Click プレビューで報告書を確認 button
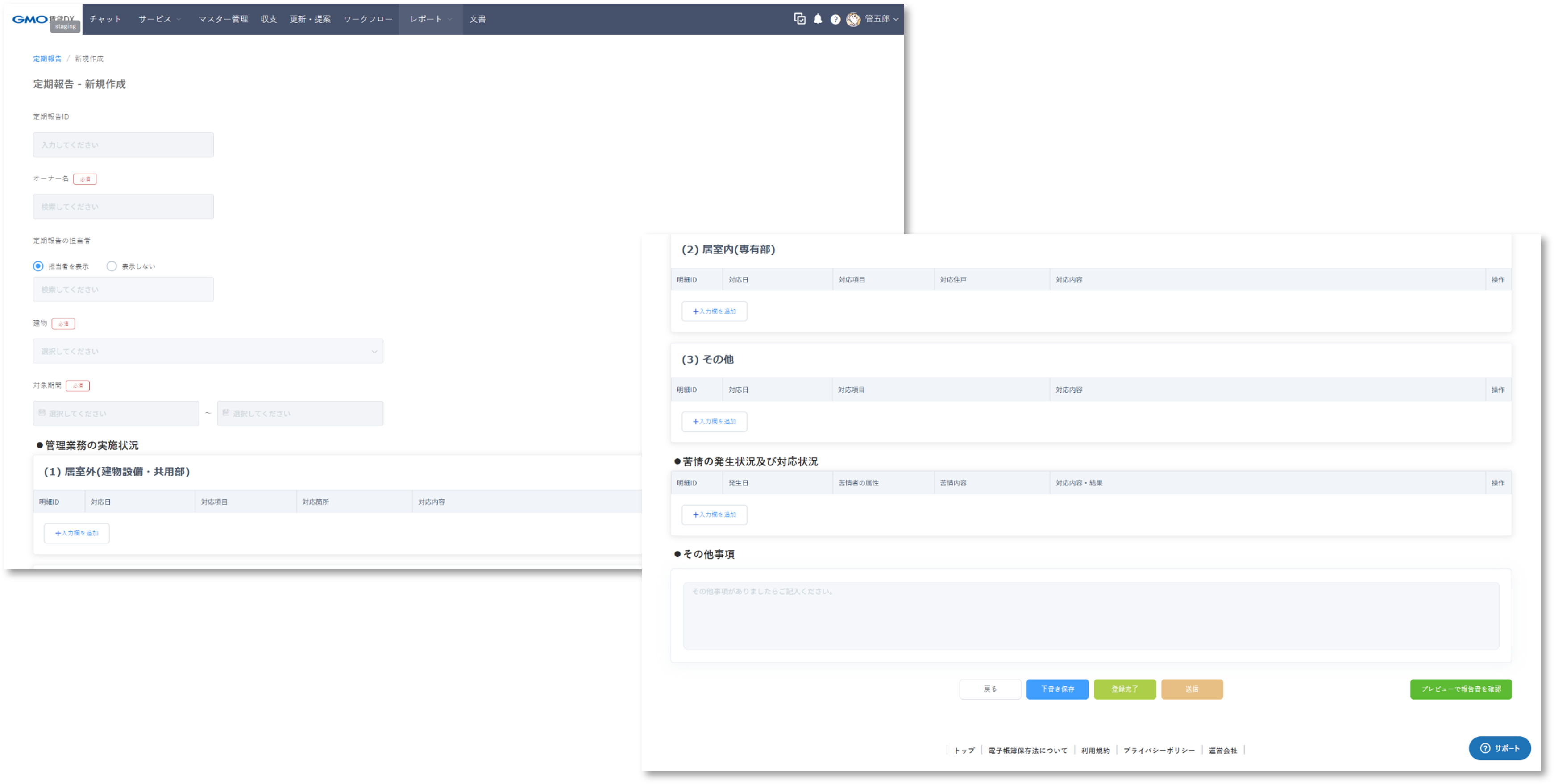 point(1460,689)
